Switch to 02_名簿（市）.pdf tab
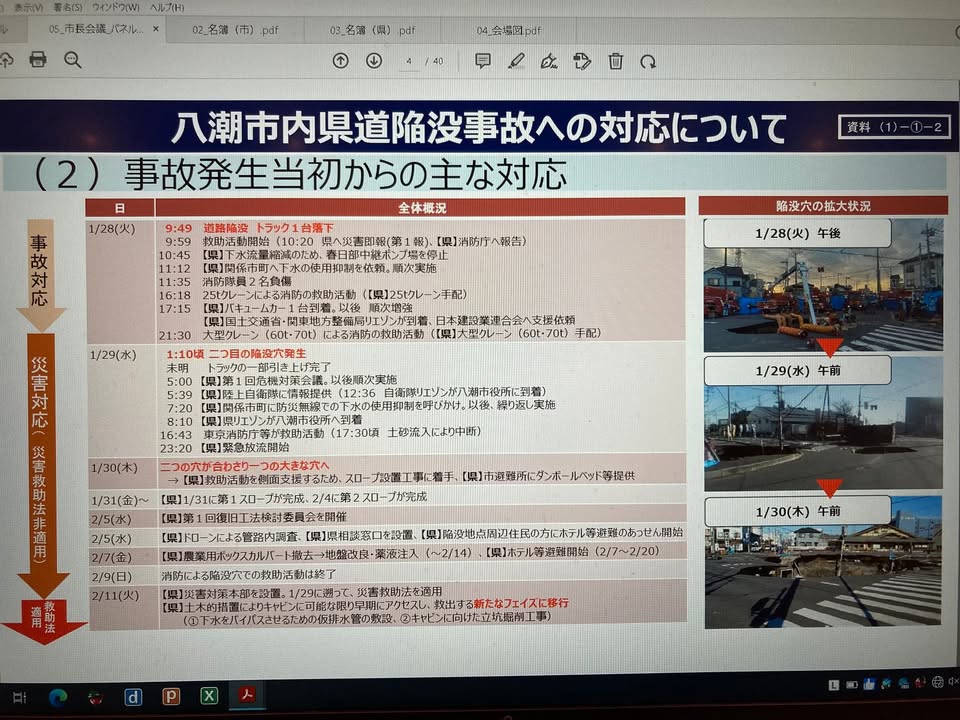 (235, 29)
